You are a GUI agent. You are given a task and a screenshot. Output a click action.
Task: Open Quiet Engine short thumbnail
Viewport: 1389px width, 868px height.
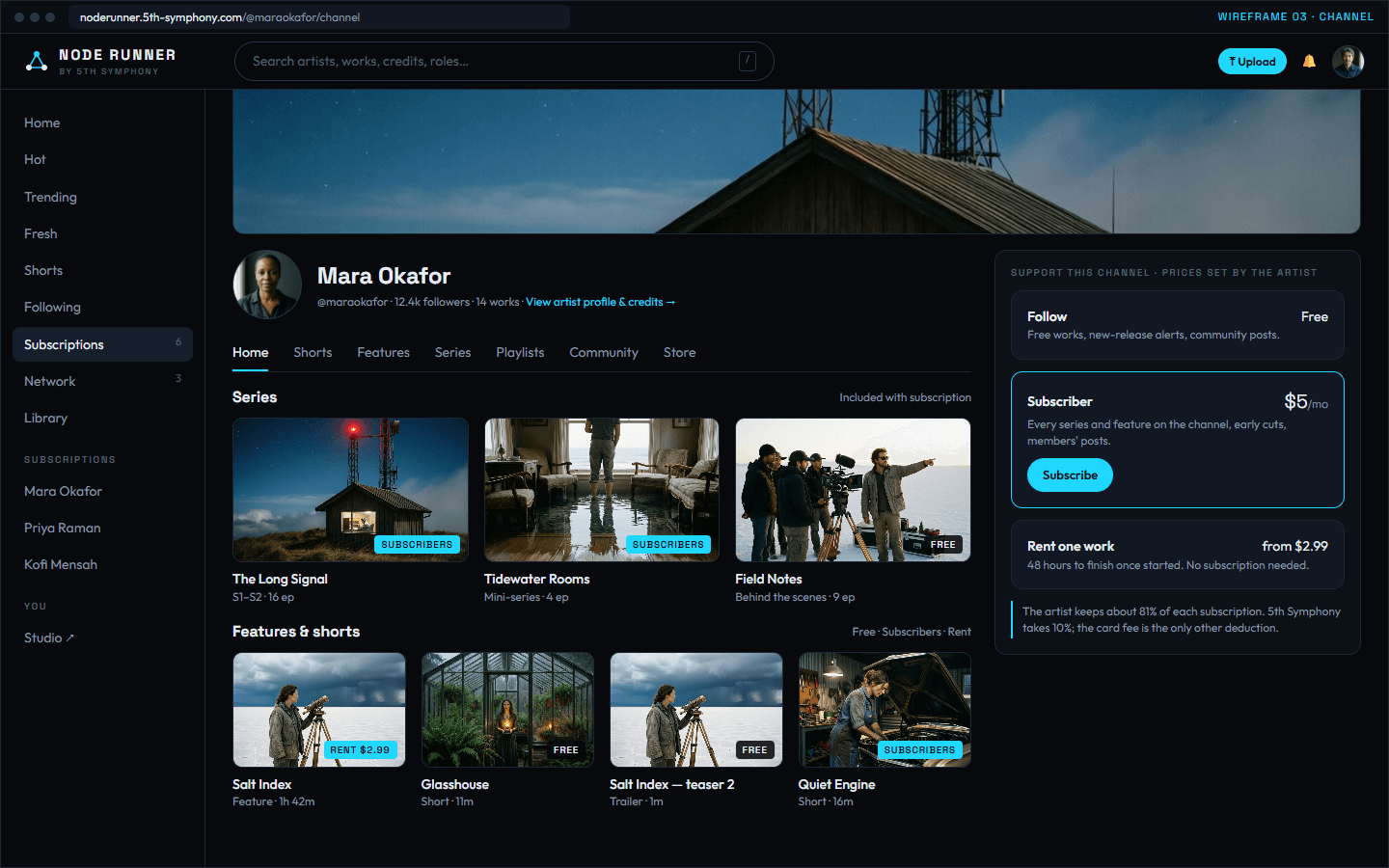885,710
